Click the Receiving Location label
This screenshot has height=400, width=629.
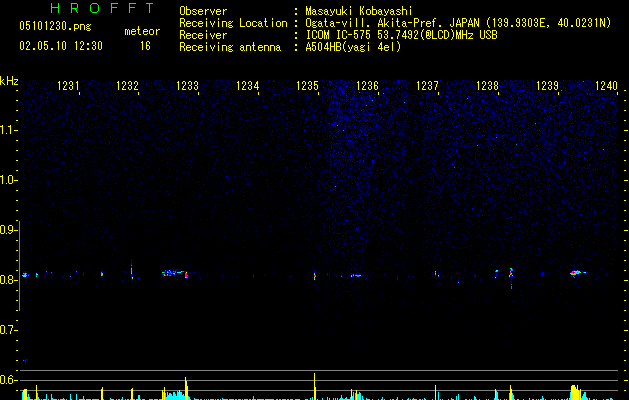(x=233, y=23)
